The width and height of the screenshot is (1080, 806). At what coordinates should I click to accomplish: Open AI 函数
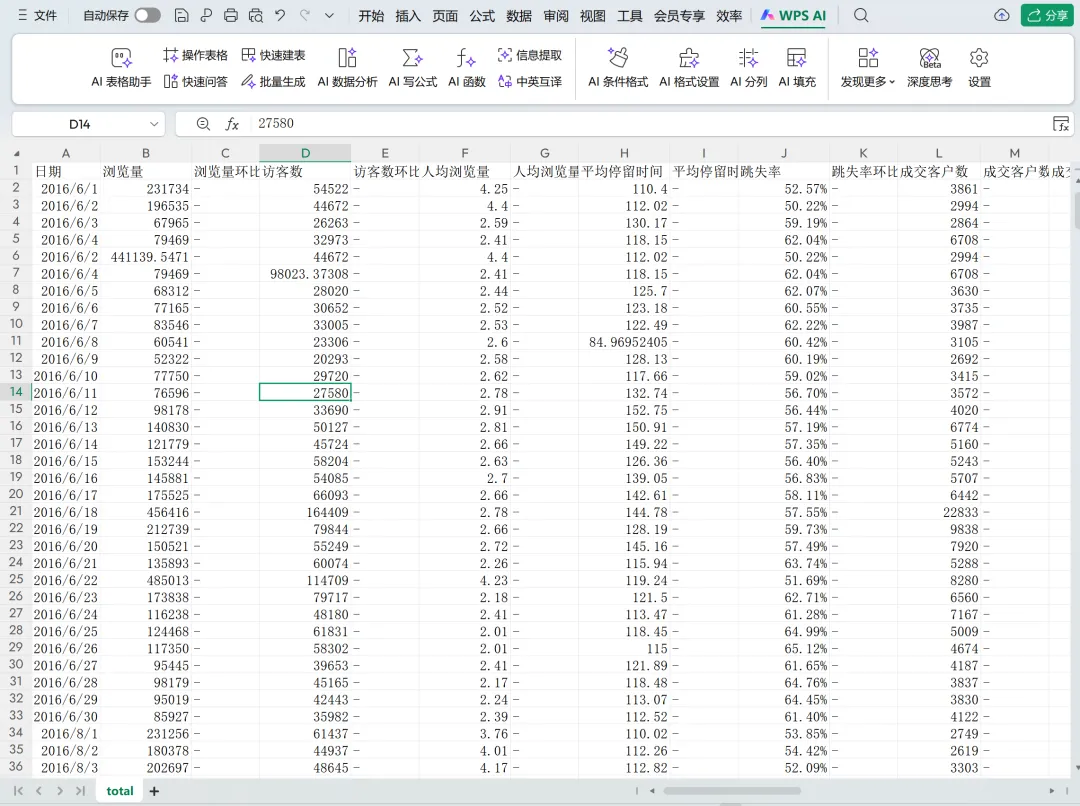point(467,68)
